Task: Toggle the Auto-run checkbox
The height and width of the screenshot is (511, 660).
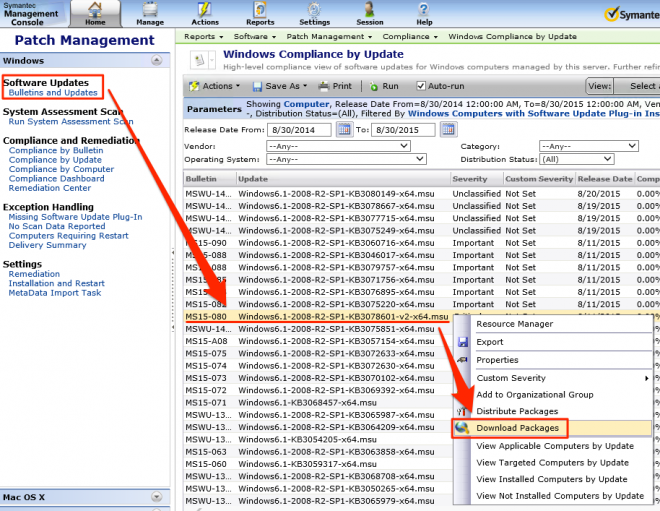Action: tap(420, 86)
